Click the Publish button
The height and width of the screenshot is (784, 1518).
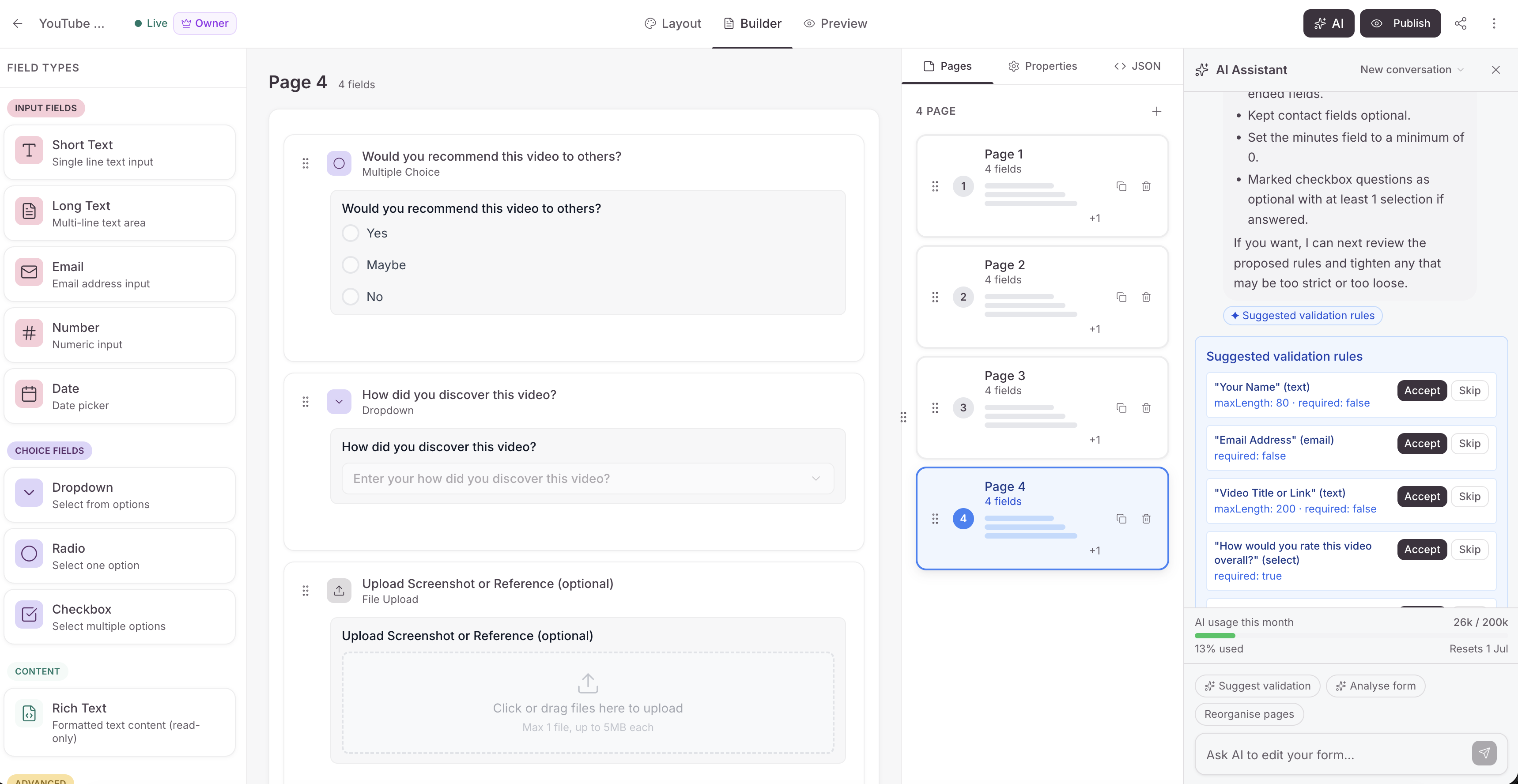click(1400, 23)
